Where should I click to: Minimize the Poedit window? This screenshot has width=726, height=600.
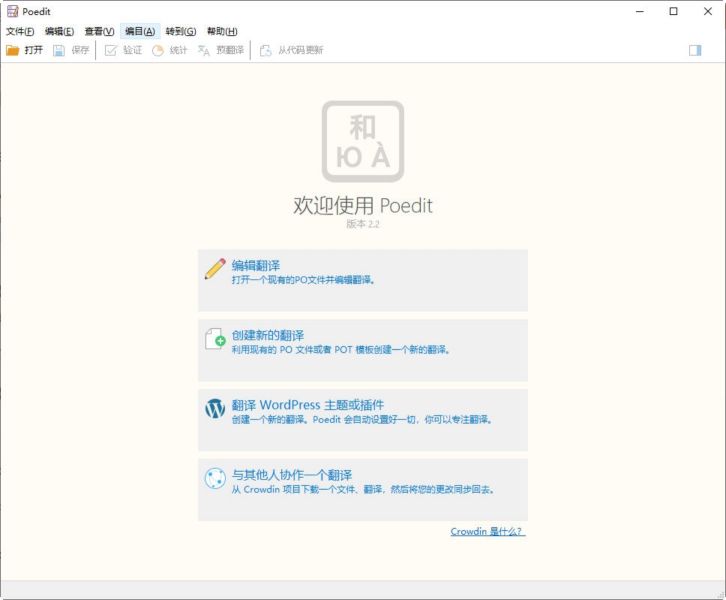click(x=640, y=12)
